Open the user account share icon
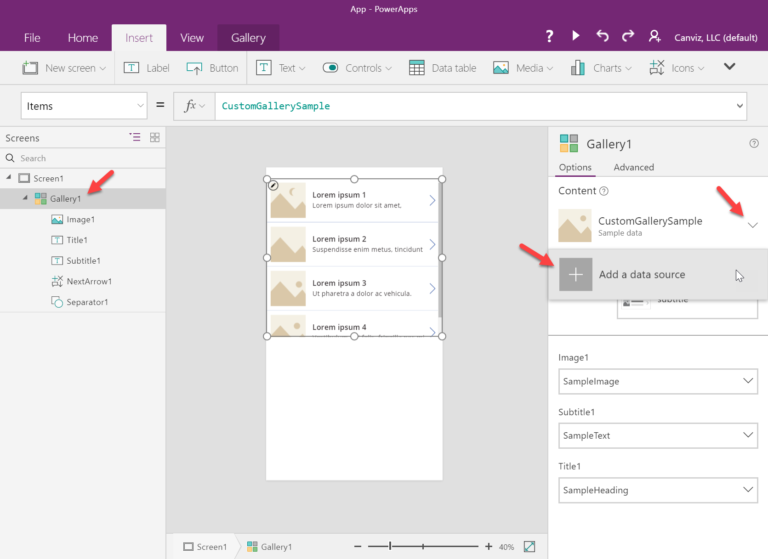This screenshot has height=559, width=768. tap(654, 36)
